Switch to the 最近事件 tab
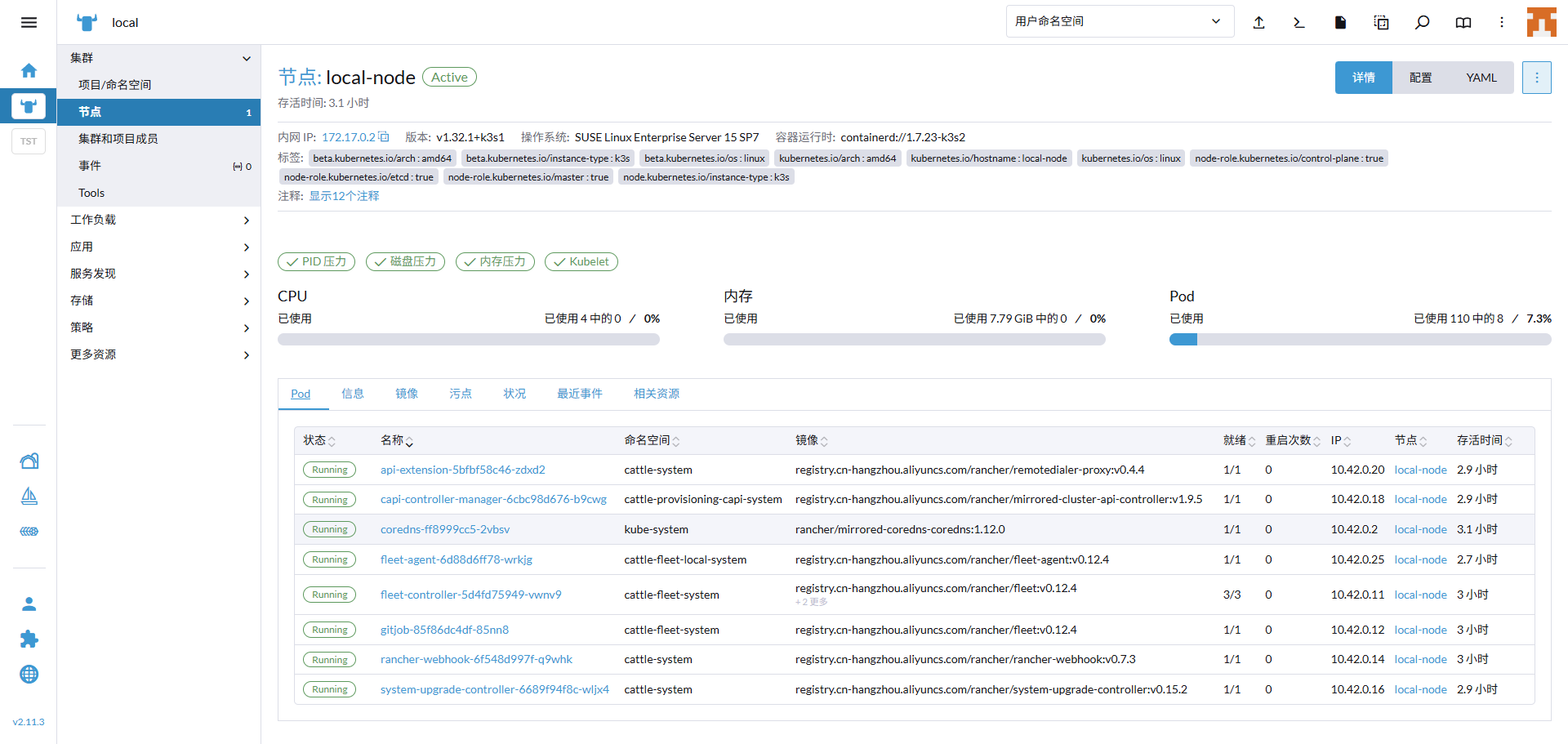 [x=579, y=394]
